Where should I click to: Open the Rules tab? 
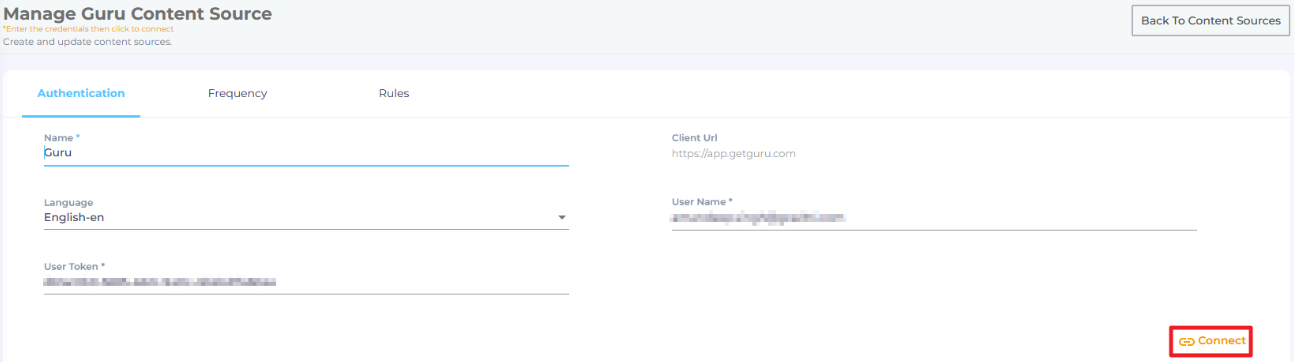(394, 94)
